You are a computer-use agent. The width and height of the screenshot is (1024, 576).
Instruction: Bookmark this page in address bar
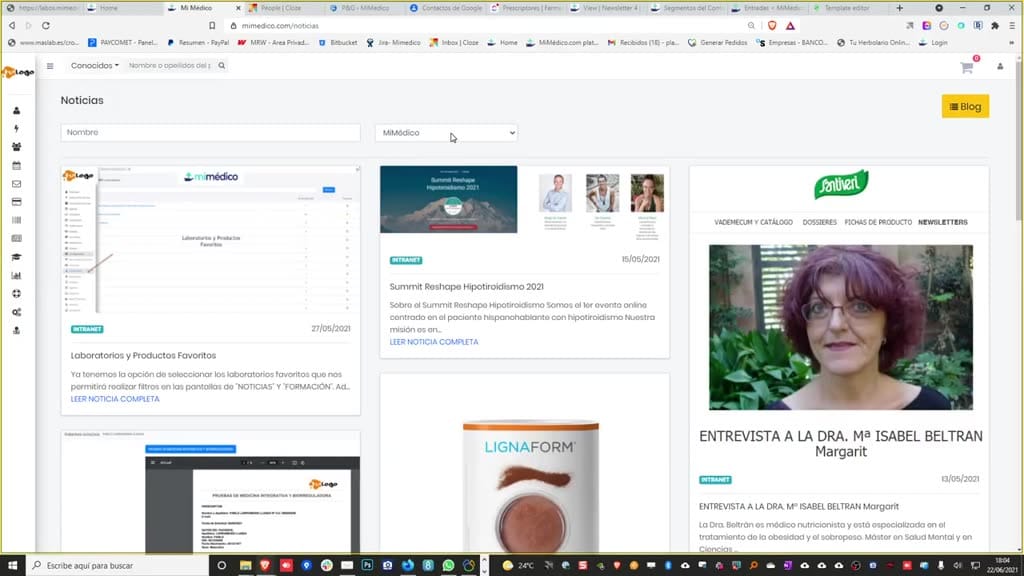pos(212,25)
